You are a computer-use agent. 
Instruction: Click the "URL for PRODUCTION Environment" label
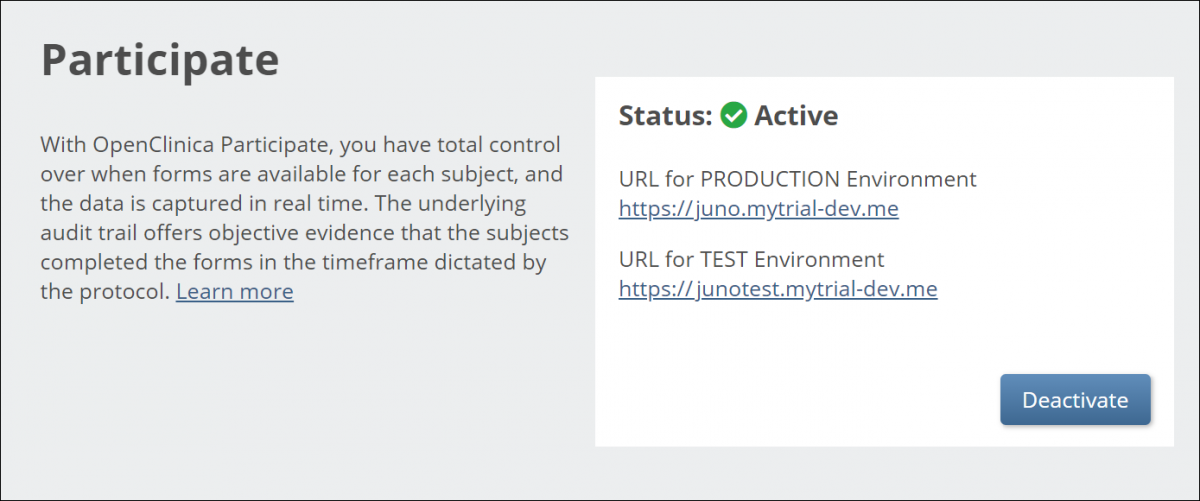pos(797,180)
